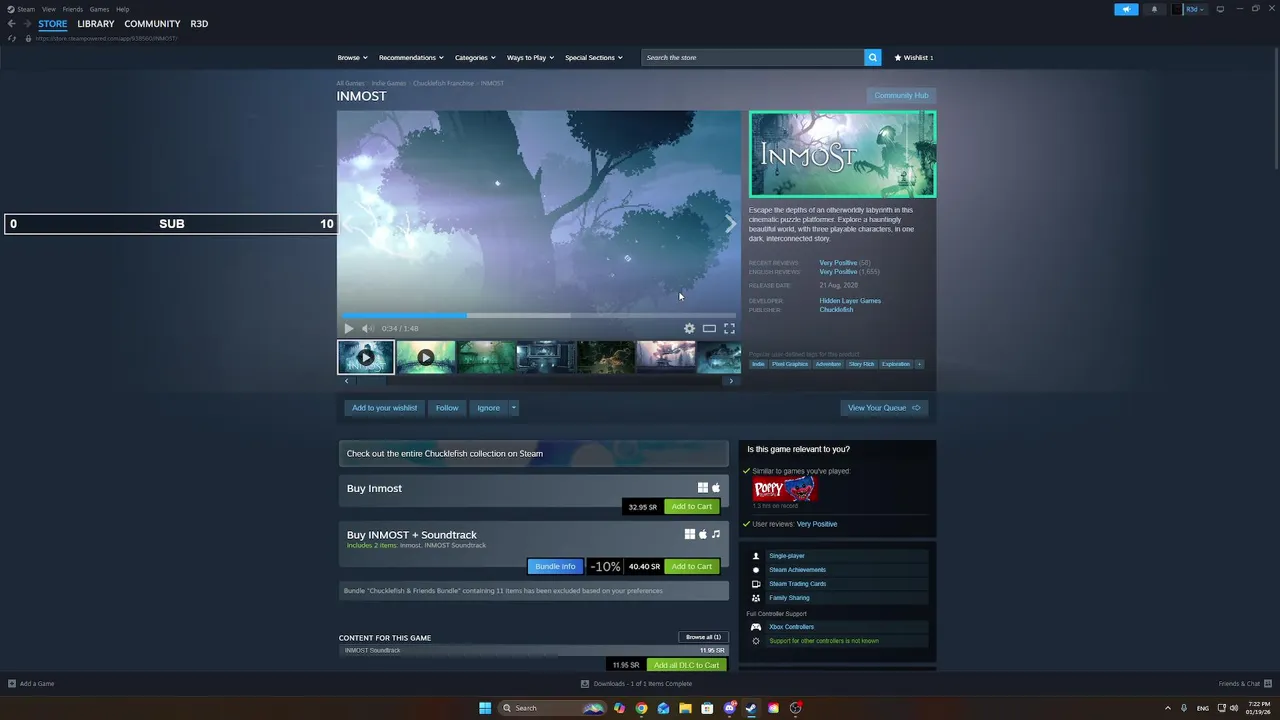The width and height of the screenshot is (1280, 720).
Task: Open the LIBRARY tab
Action: coord(96,24)
